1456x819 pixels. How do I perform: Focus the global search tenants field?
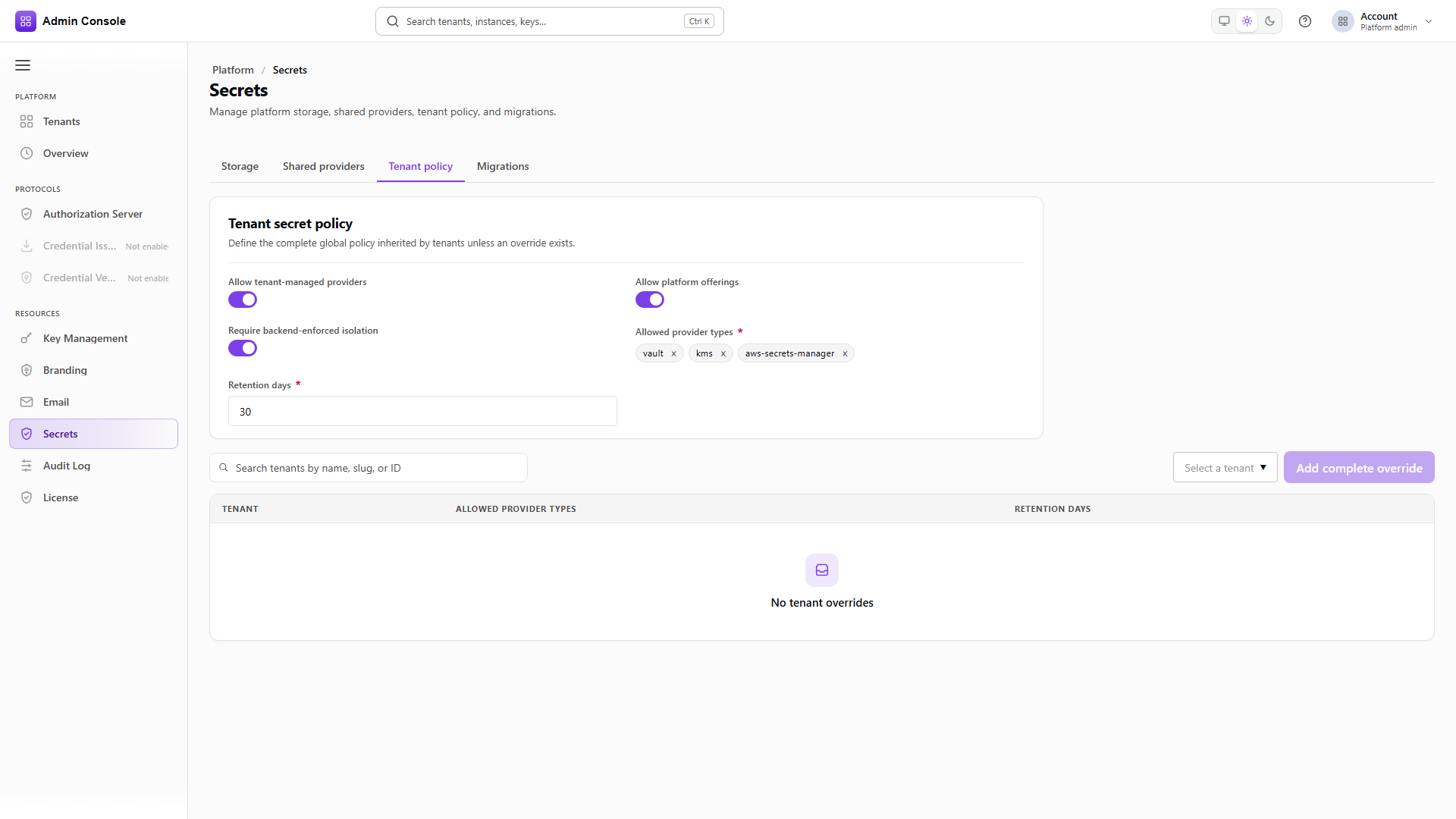coord(549,21)
